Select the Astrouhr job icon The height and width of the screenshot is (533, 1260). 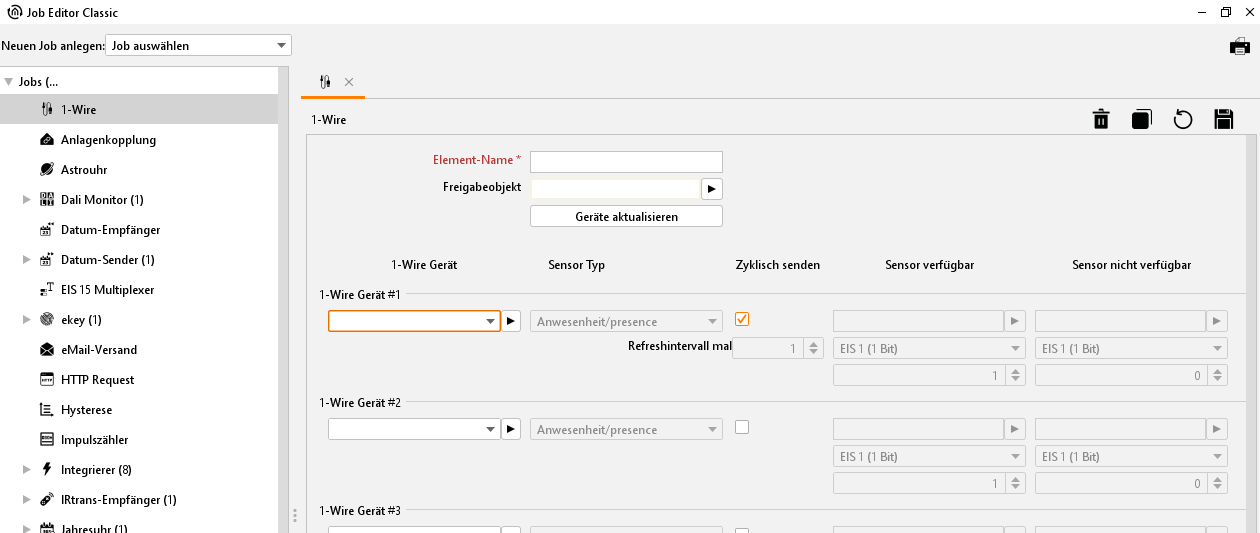46,170
